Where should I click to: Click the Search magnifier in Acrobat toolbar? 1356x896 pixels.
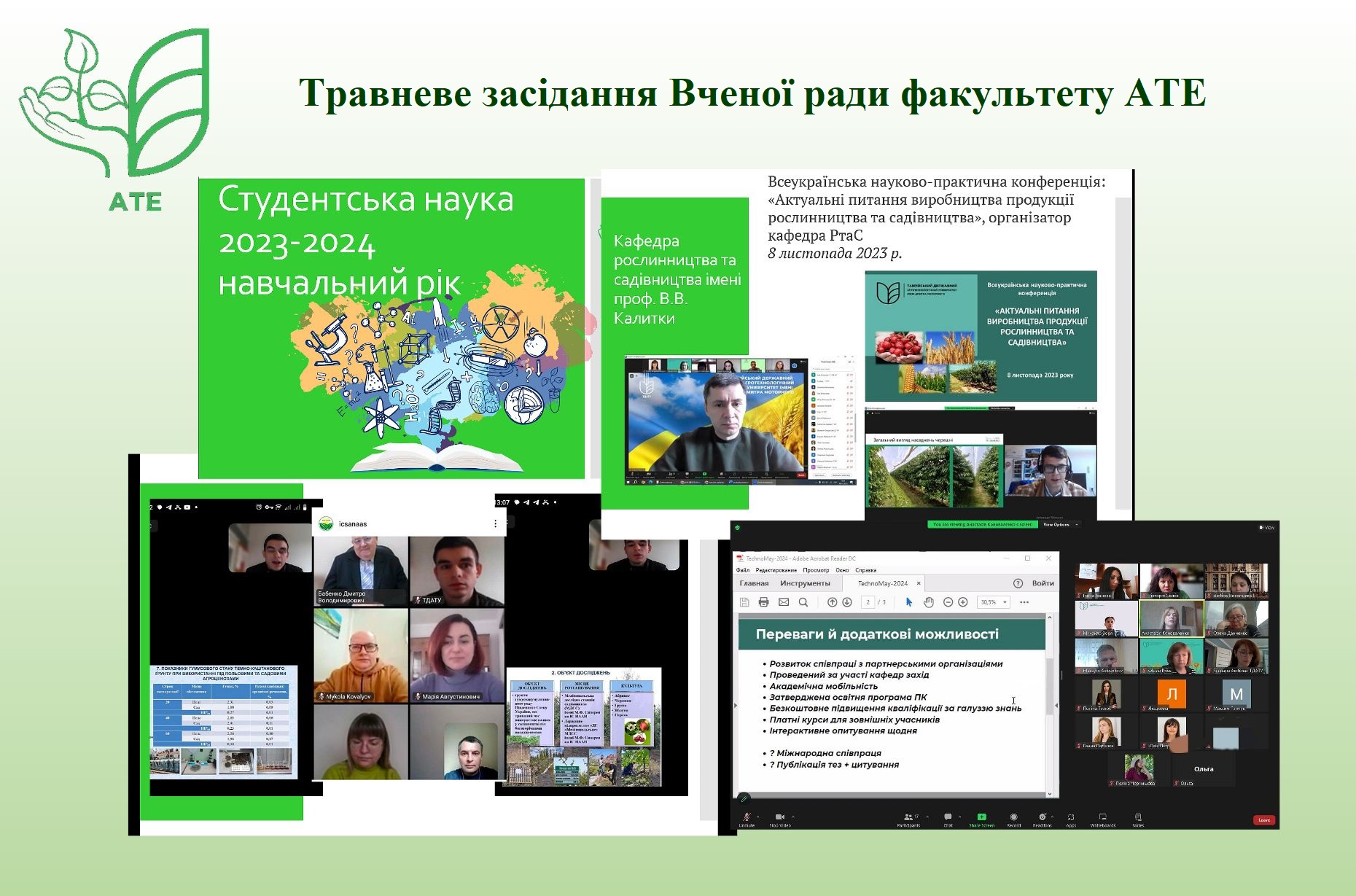tap(803, 602)
